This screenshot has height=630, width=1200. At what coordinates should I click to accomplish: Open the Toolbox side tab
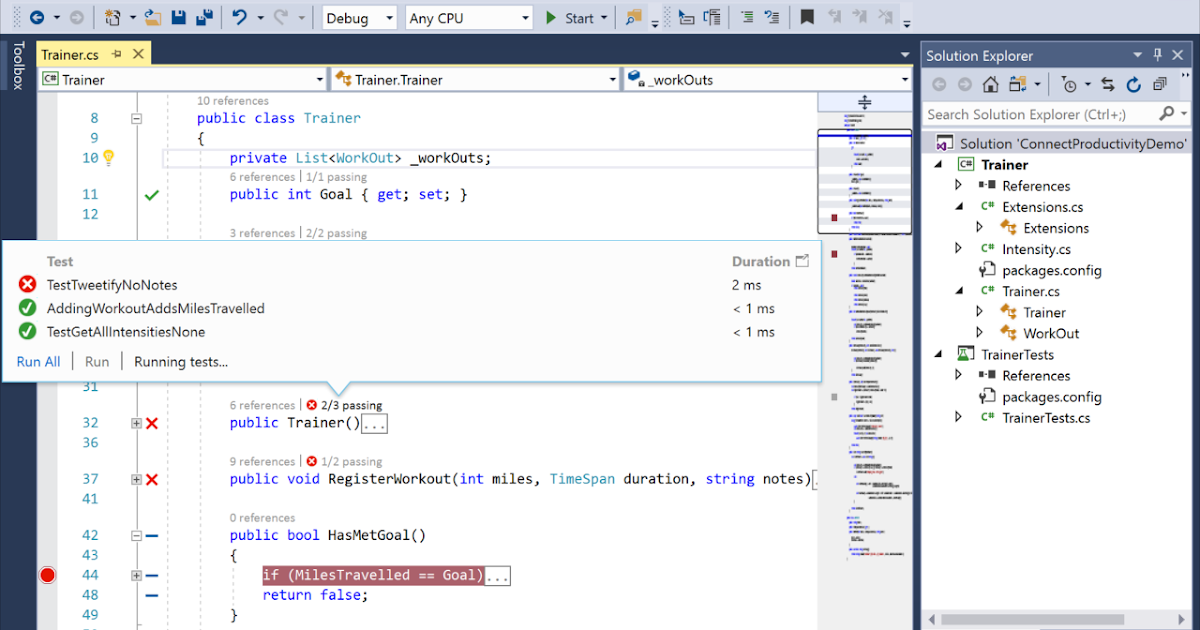coord(16,65)
